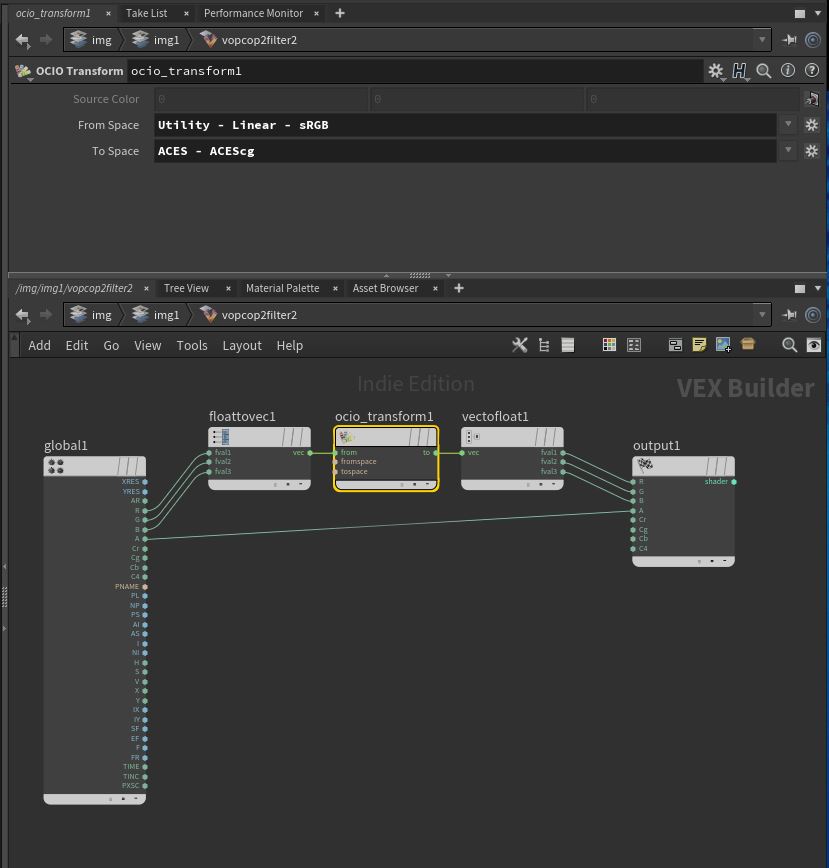
Task: Toggle the pin on the network pane
Action: pos(789,315)
